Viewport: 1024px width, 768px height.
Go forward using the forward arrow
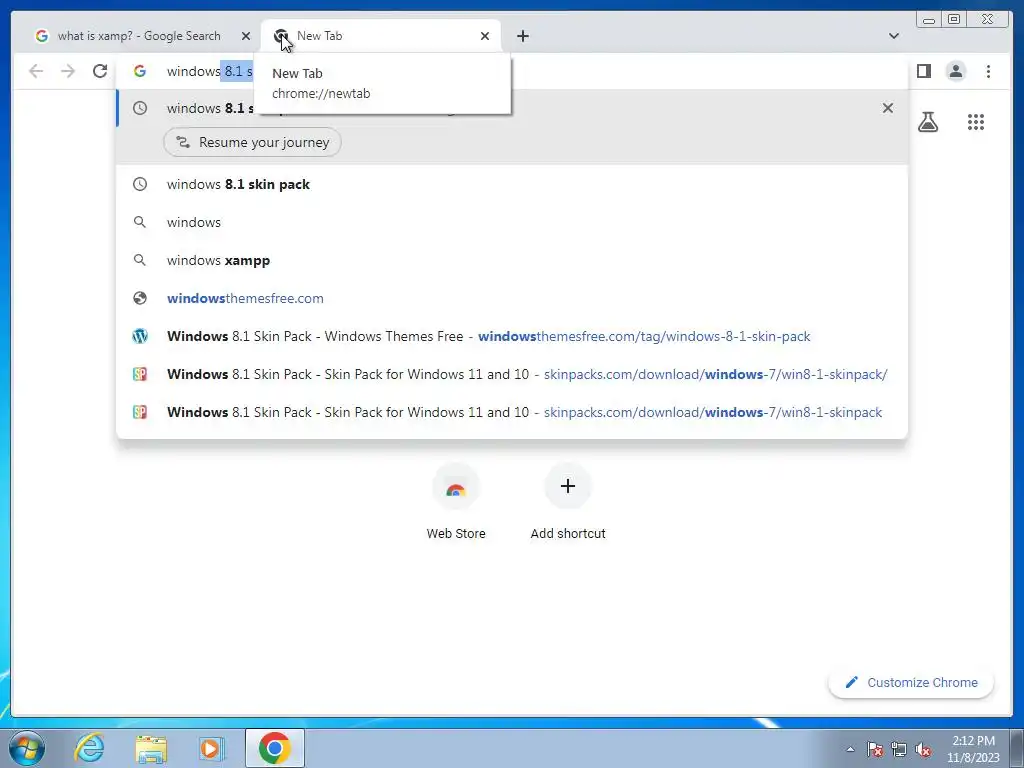(68, 71)
